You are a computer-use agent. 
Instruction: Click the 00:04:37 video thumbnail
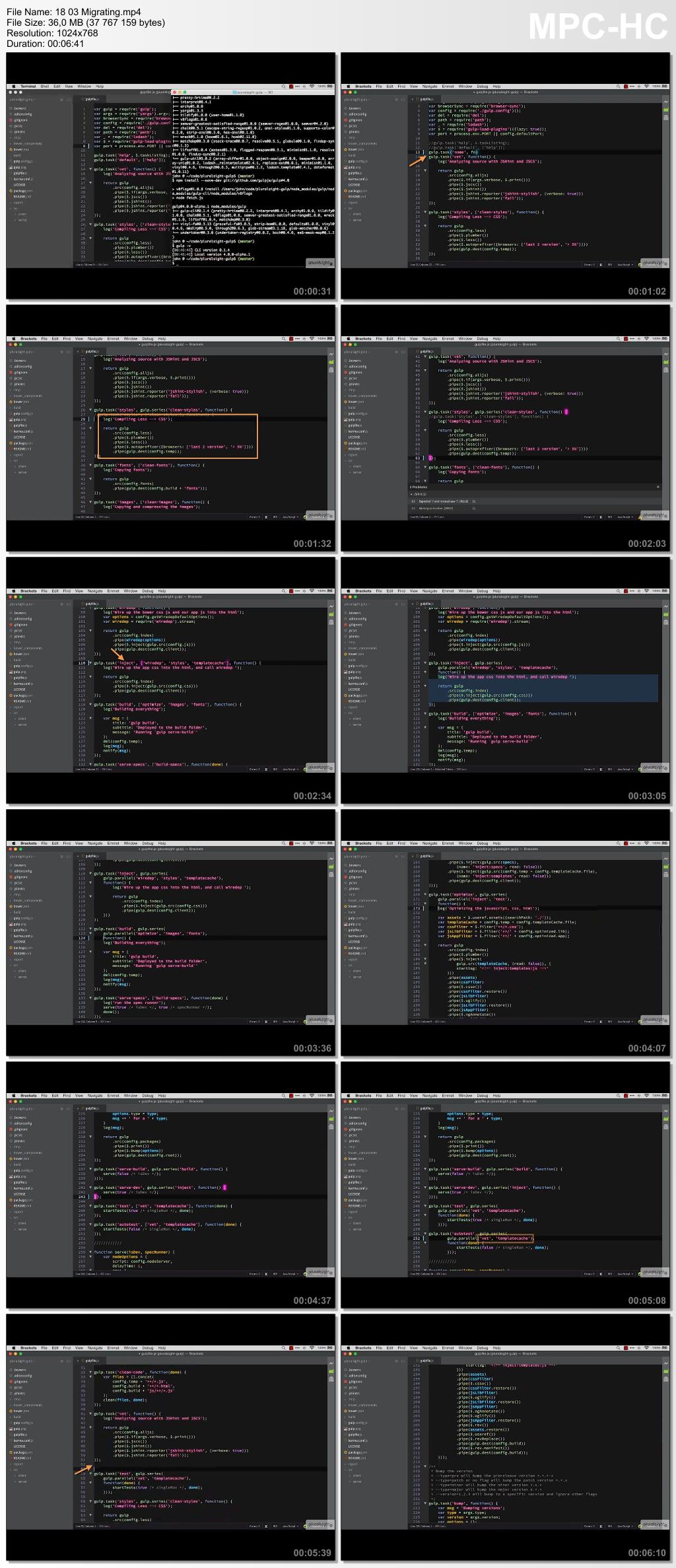(170, 1186)
